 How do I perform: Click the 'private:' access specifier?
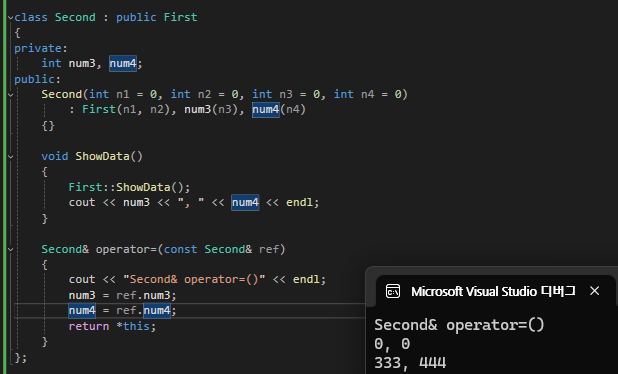pyautogui.click(x=41, y=48)
